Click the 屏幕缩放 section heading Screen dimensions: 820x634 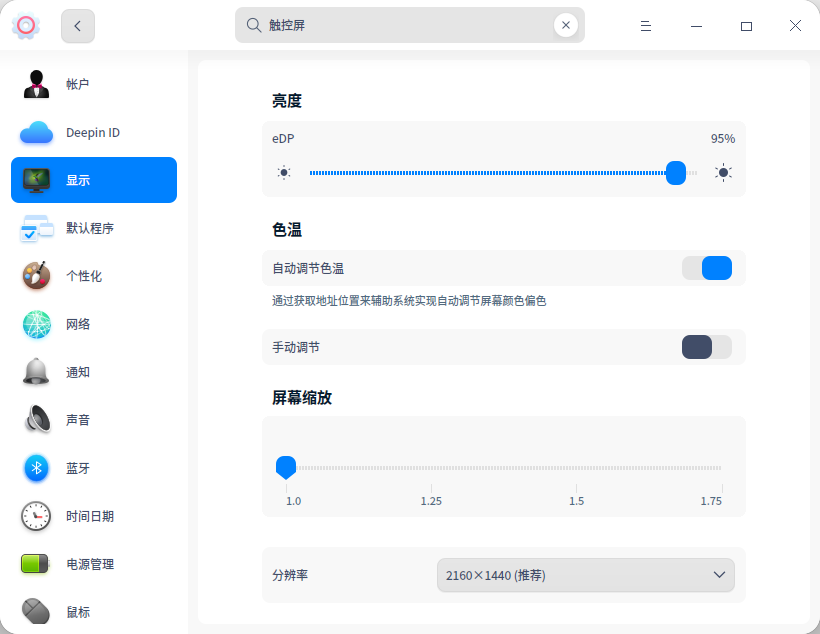pos(302,398)
